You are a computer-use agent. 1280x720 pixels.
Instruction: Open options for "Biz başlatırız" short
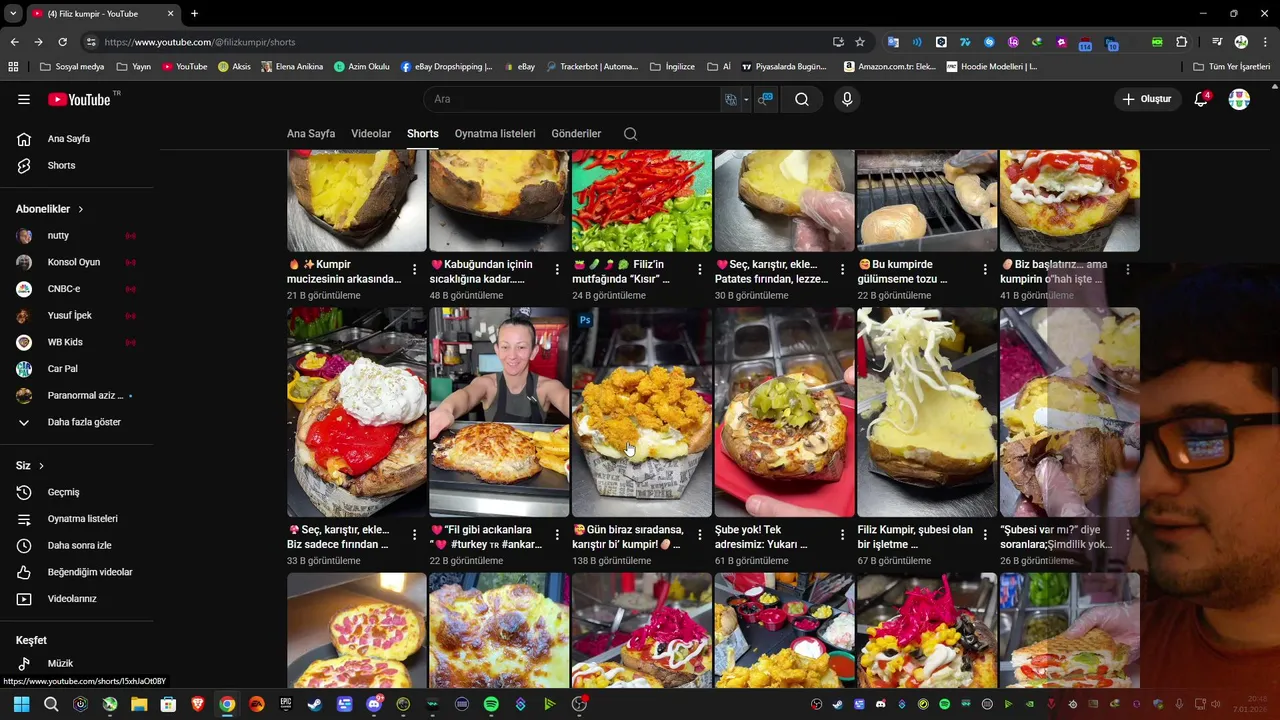point(1127,270)
